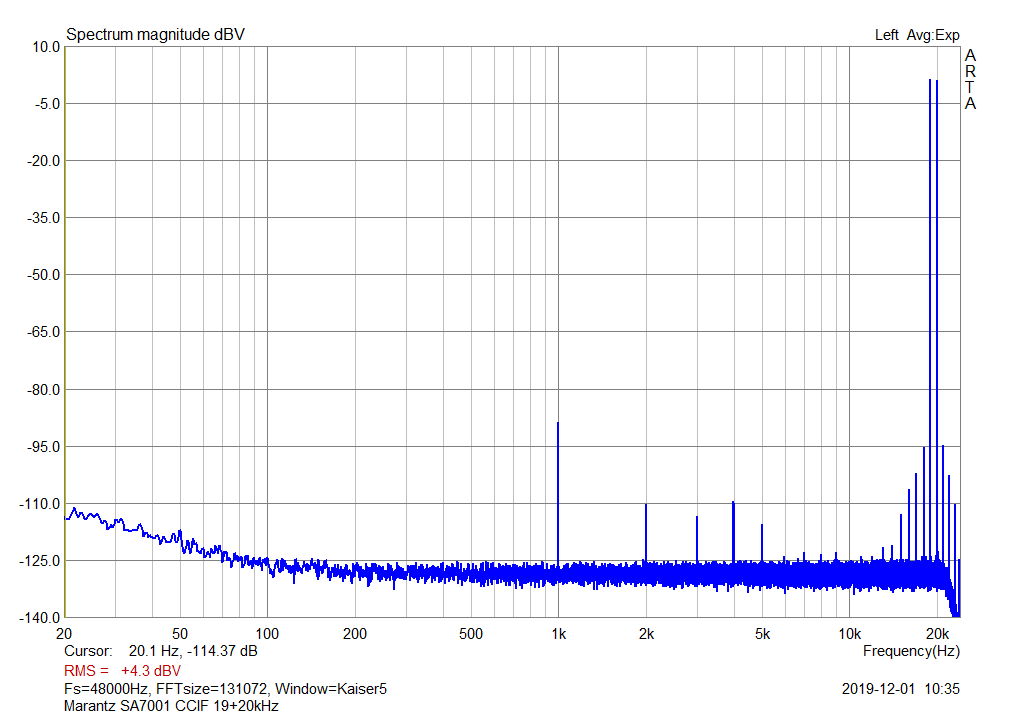Click the 100 x-axis tick label
Image resolution: width=1024 pixels, height=718 pixels.
point(267,634)
